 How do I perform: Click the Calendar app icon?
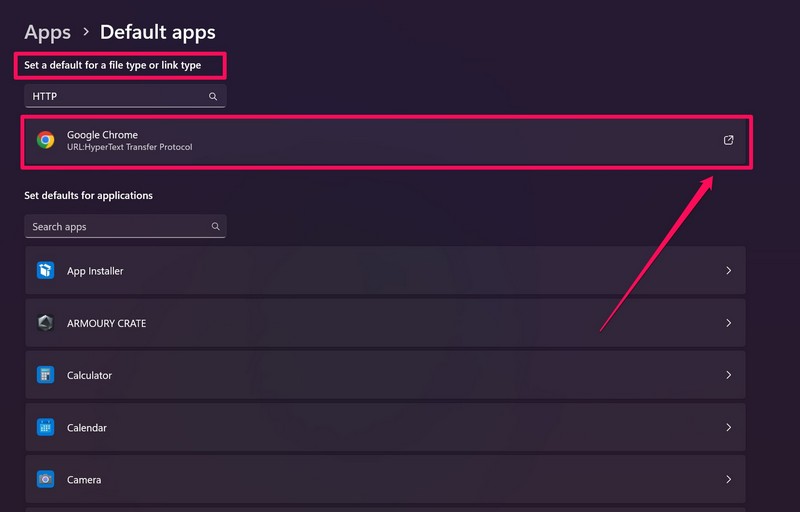point(45,427)
